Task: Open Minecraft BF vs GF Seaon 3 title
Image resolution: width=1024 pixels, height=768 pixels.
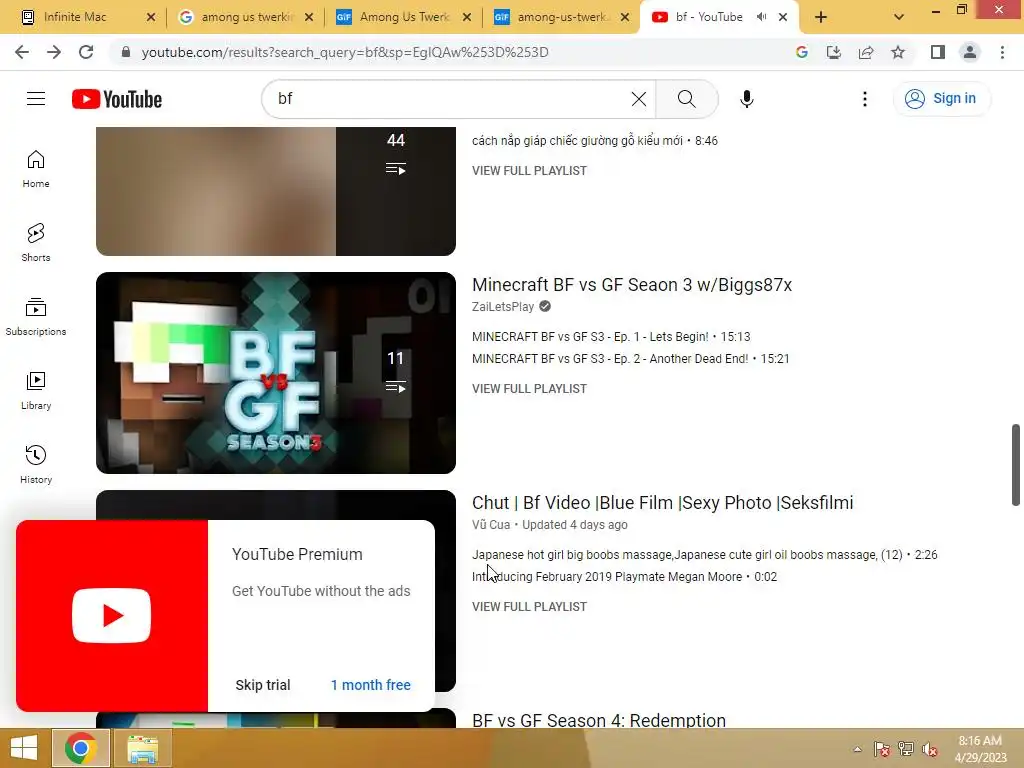Action: (632, 285)
